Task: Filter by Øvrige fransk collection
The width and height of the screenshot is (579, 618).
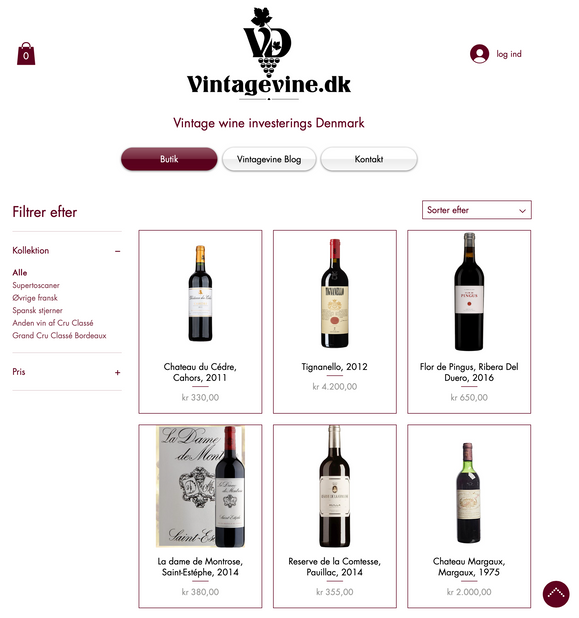Action: tap(35, 298)
